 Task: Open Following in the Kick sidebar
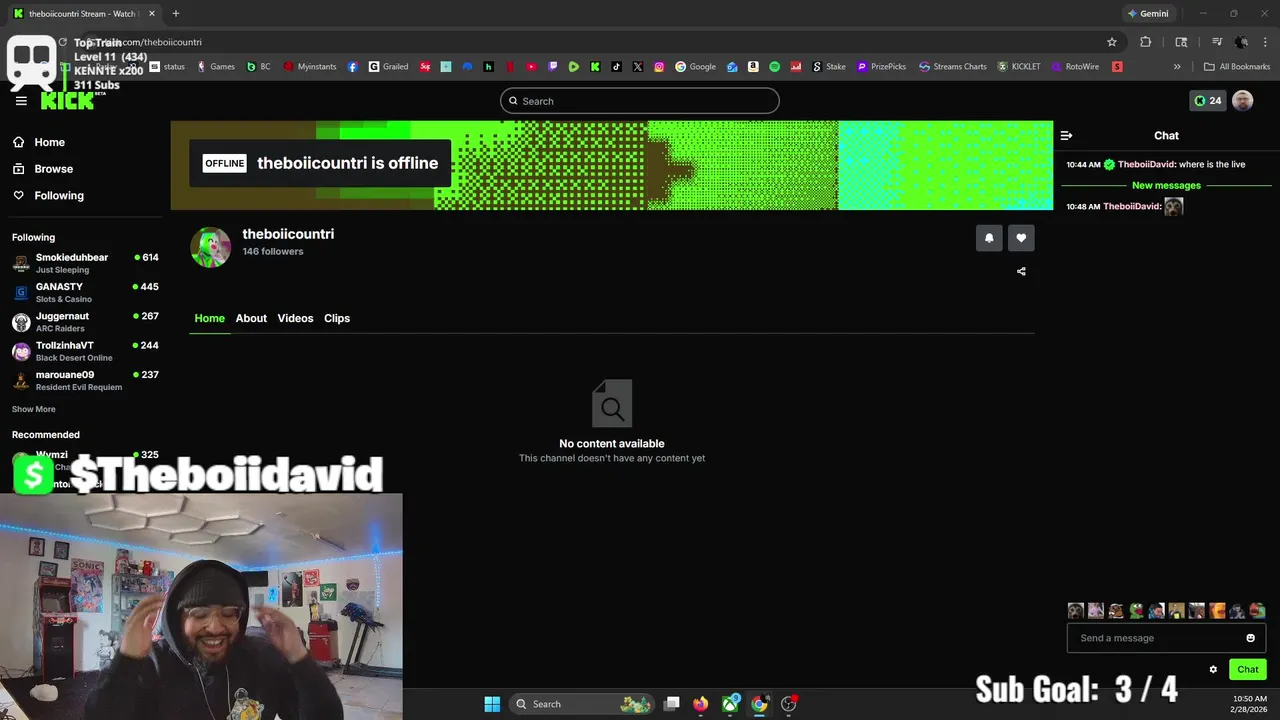[48, 196]
